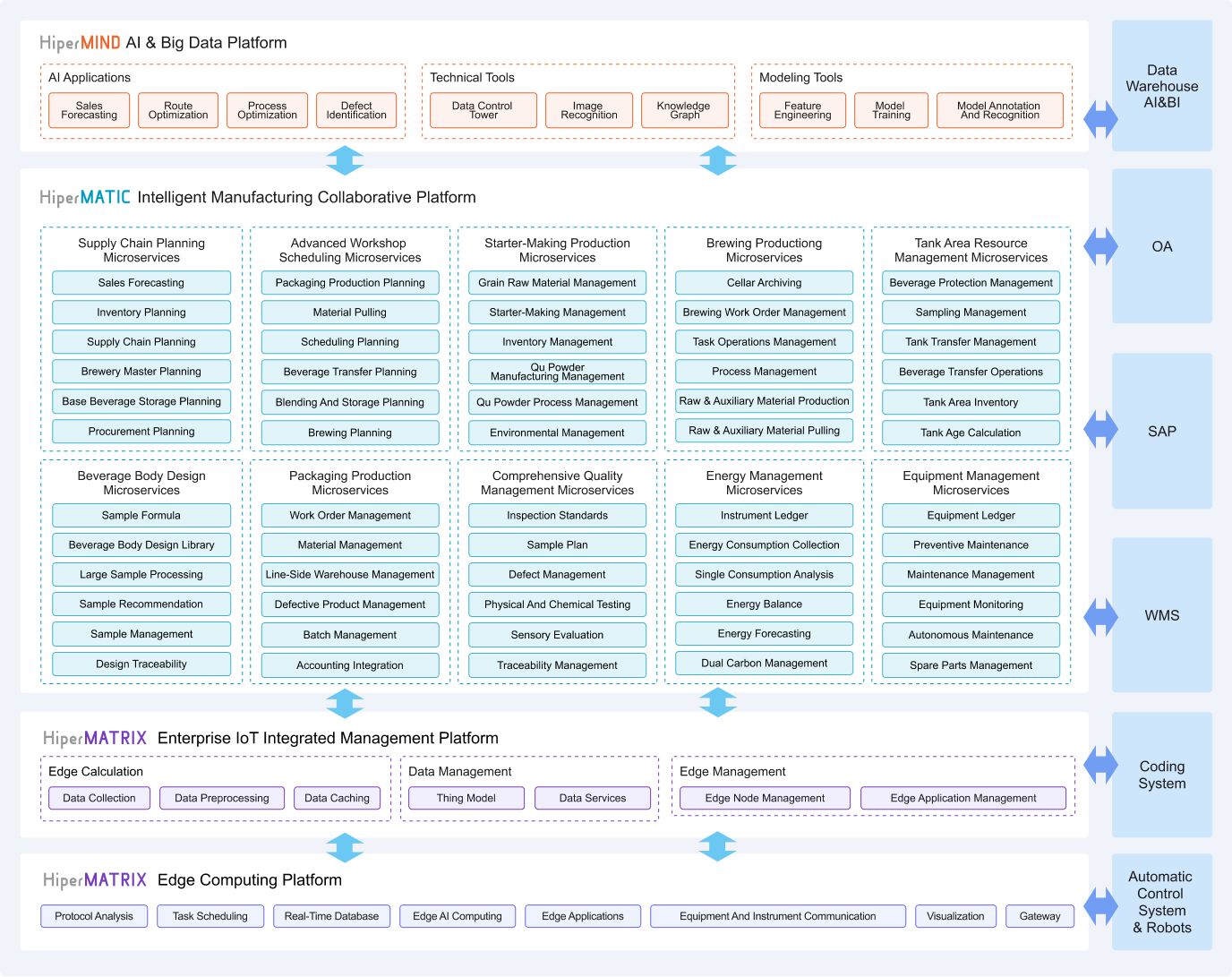Click the double arrow next to WMS

(1100, 616)
